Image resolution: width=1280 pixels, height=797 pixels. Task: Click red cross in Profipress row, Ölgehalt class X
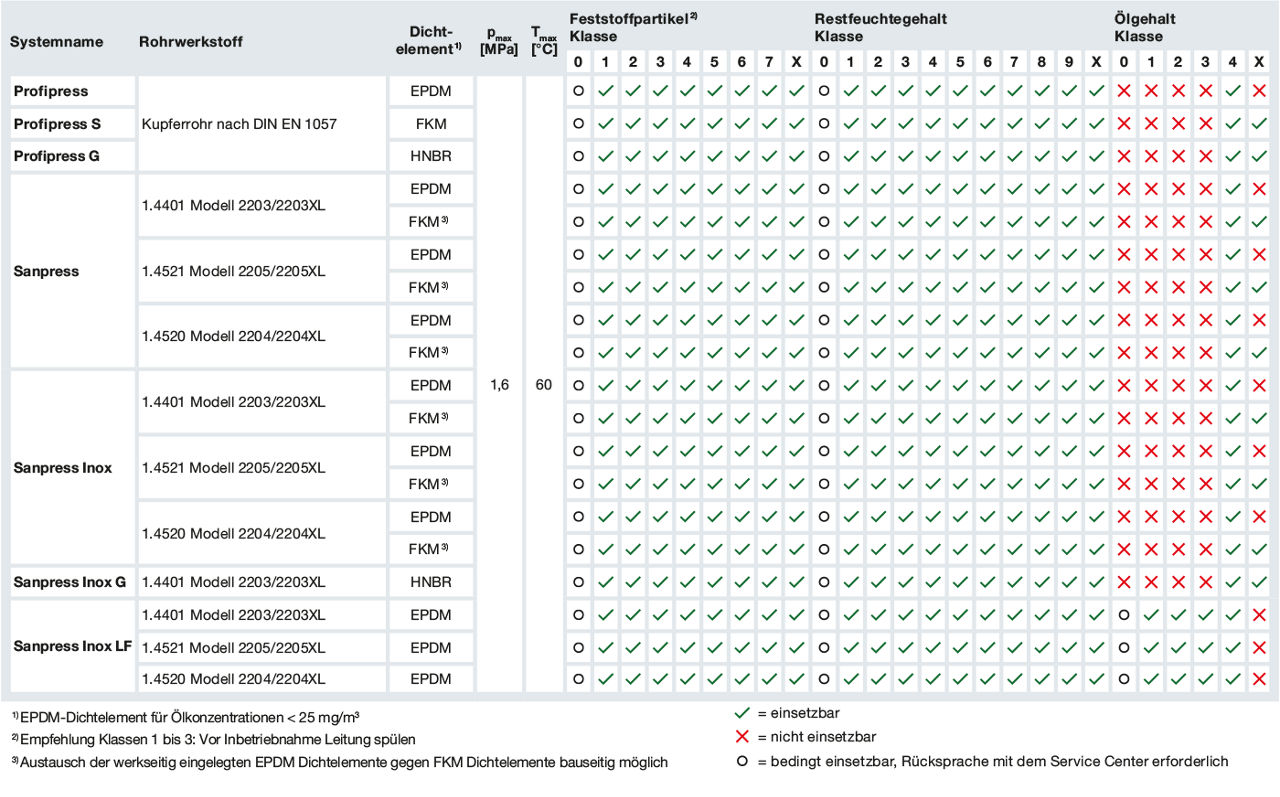[x=1259, y=91]
